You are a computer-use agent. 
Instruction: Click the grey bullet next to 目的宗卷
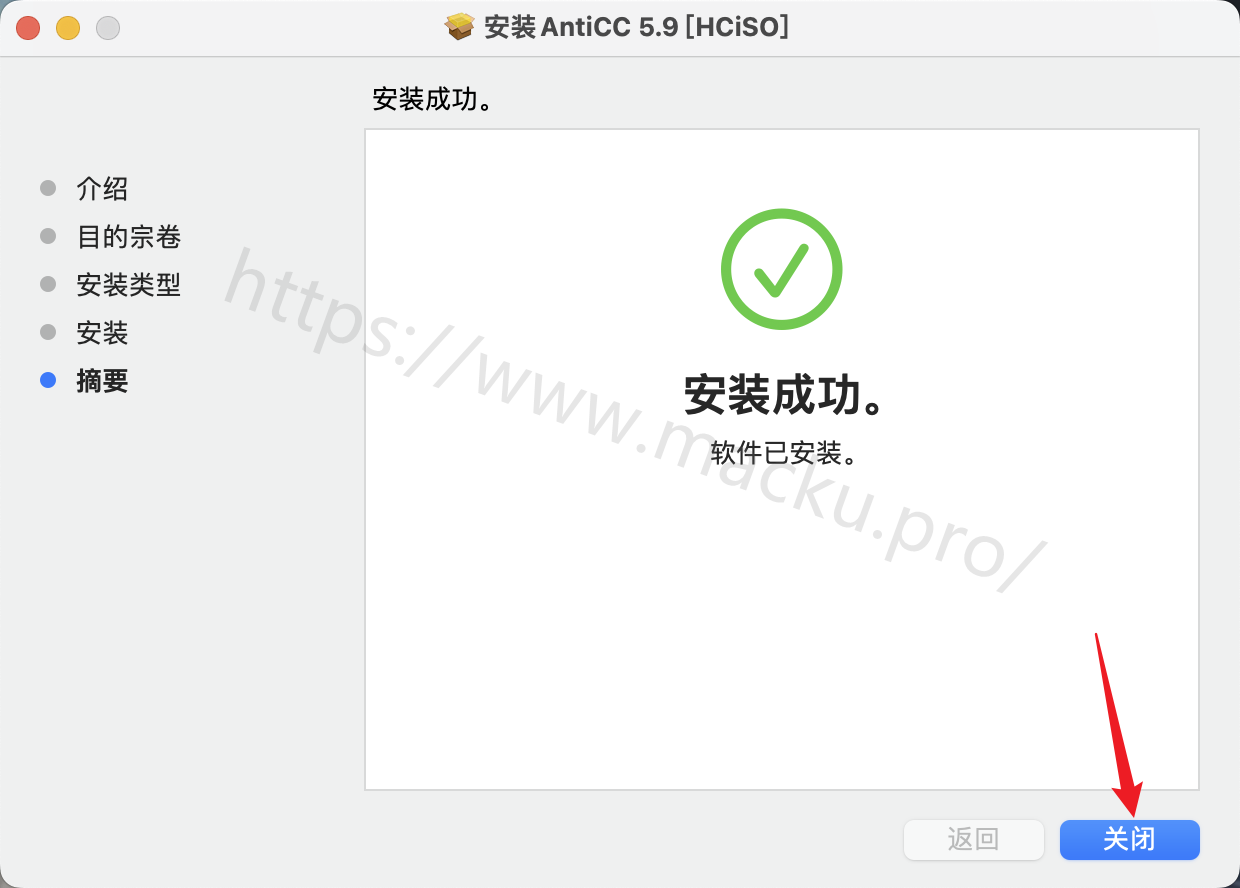point(48,236)
